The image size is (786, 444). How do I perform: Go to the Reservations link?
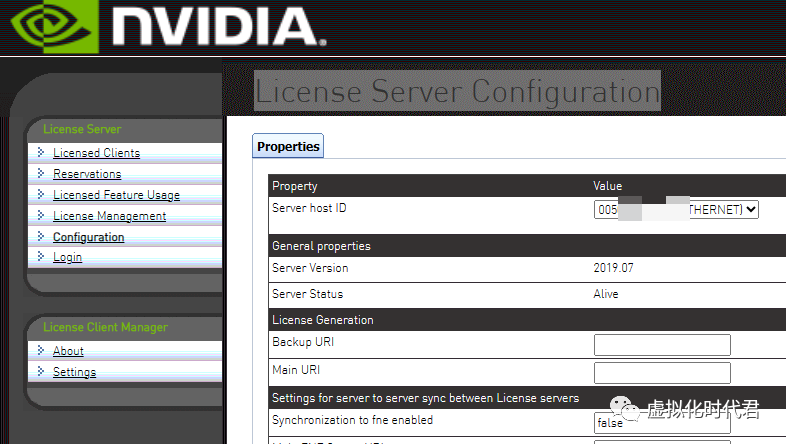tap(87, 174)
